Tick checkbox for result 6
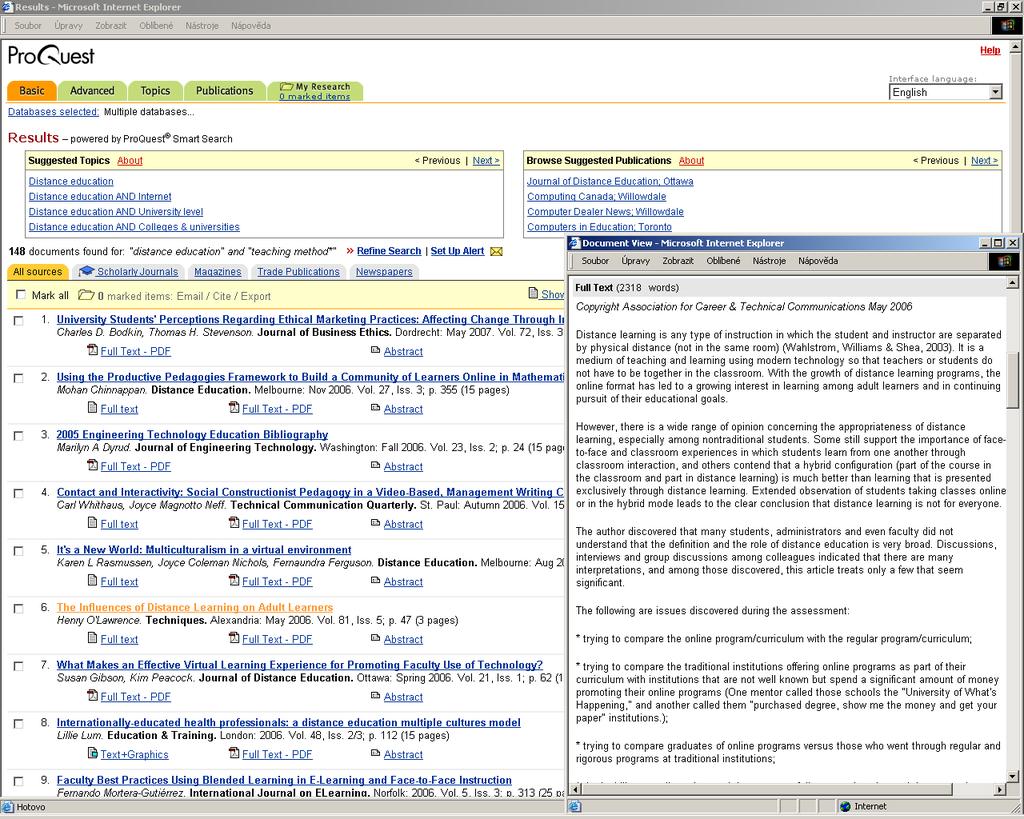The width and height of the screenshot is (1024, 819). click(18, 609)
